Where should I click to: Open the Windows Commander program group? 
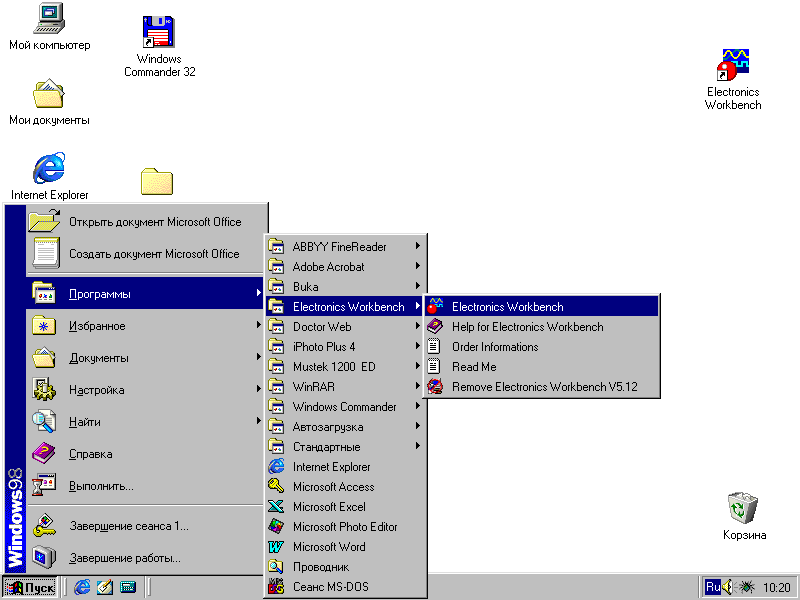pos(345,406)
